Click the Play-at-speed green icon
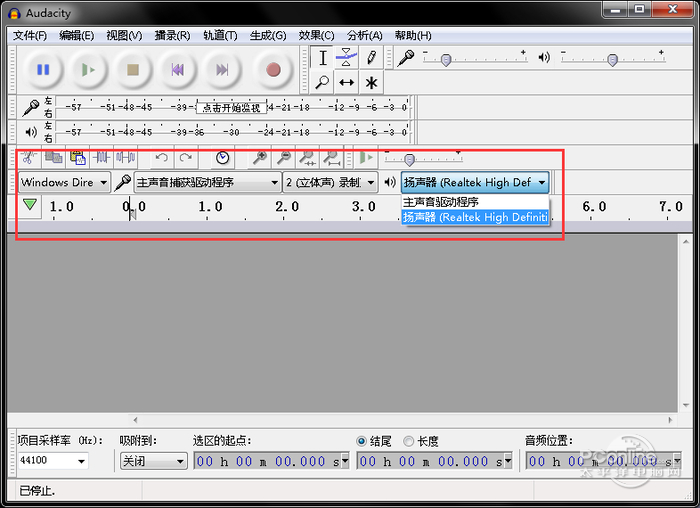 click(x=366, y=157)
